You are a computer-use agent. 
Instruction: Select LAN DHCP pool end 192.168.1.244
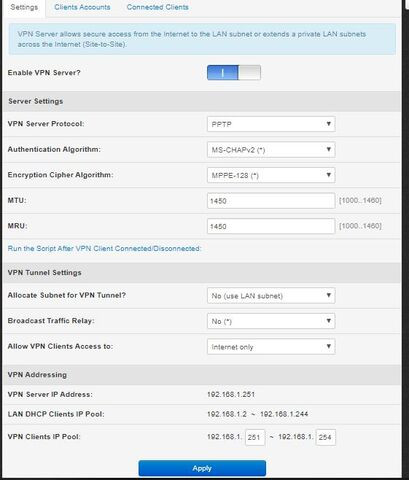284,414
